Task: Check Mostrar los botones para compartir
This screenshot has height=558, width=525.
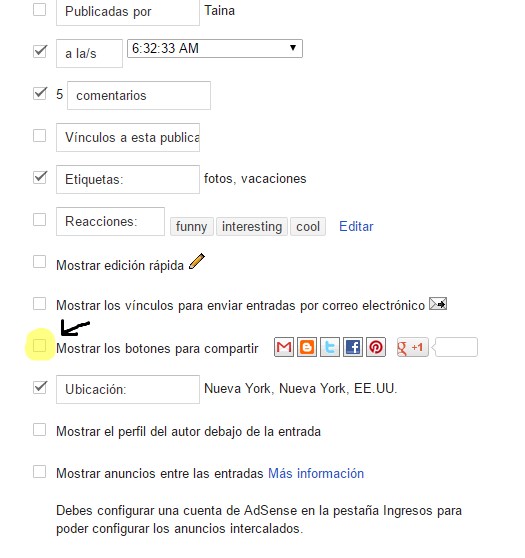Action: (x=40, y=346)
